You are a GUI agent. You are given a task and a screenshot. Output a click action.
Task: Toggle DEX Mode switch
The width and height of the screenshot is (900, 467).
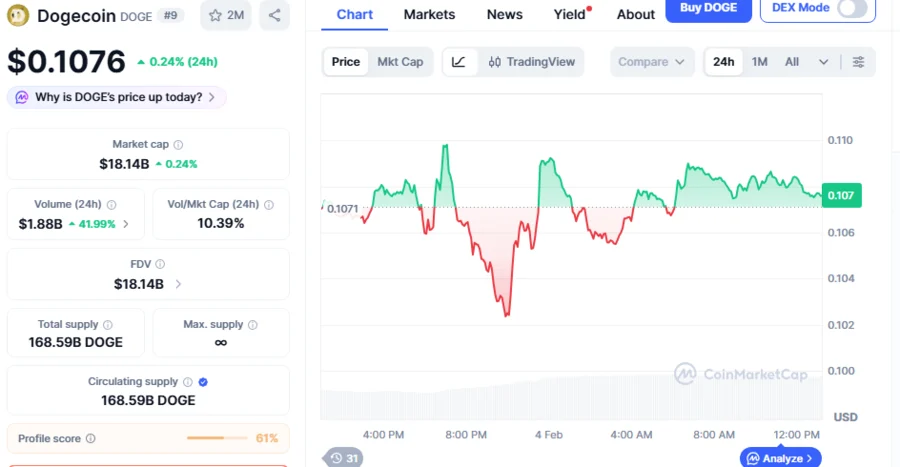coord(852,9)
